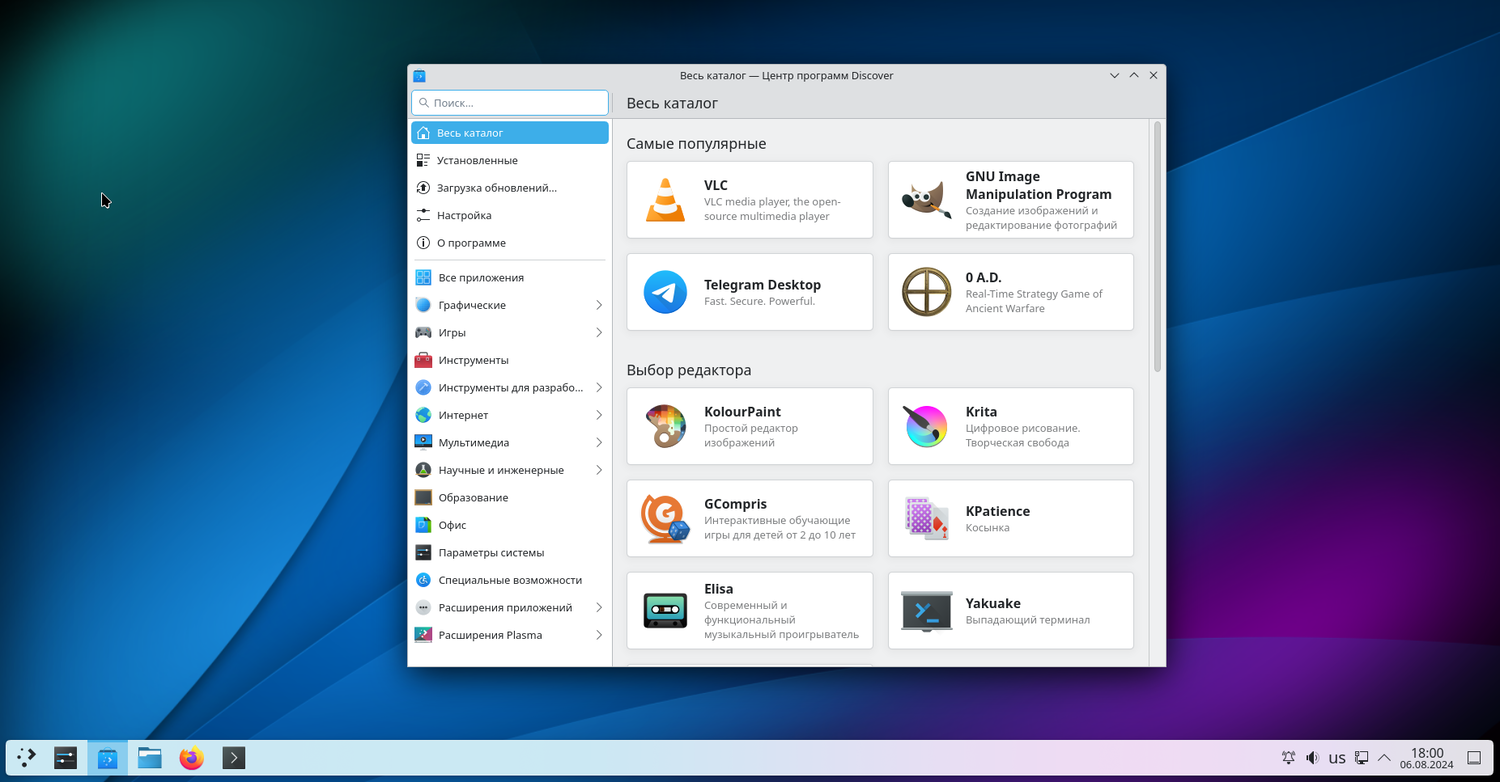Open the KPatience card game entry
This screenshot has height=782, width=1500.
(1011, 518)
